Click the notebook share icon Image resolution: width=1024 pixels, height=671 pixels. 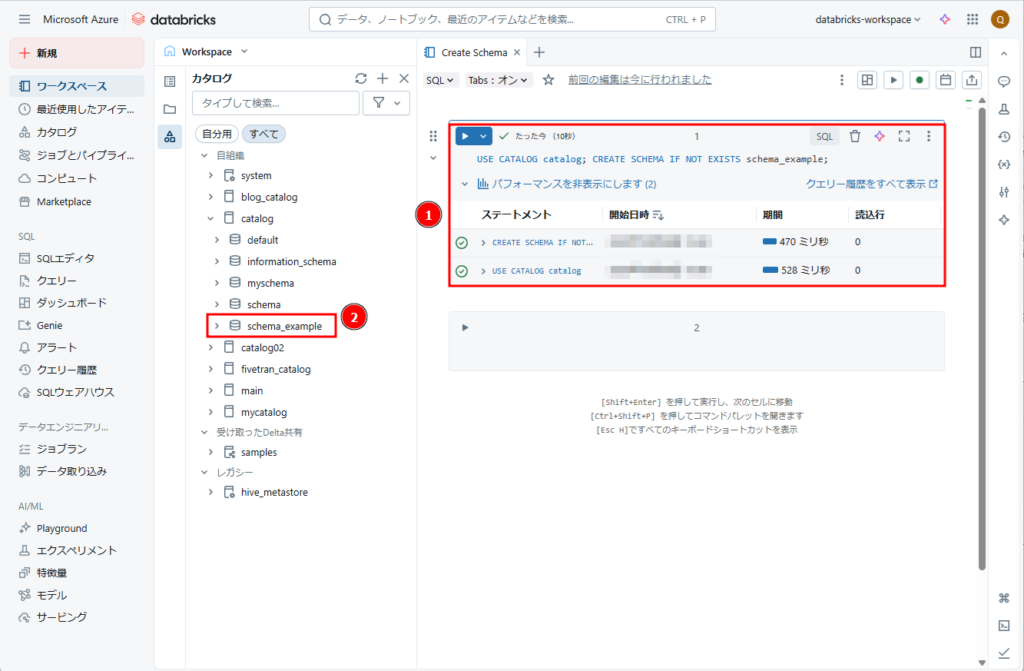coord(972,80)
